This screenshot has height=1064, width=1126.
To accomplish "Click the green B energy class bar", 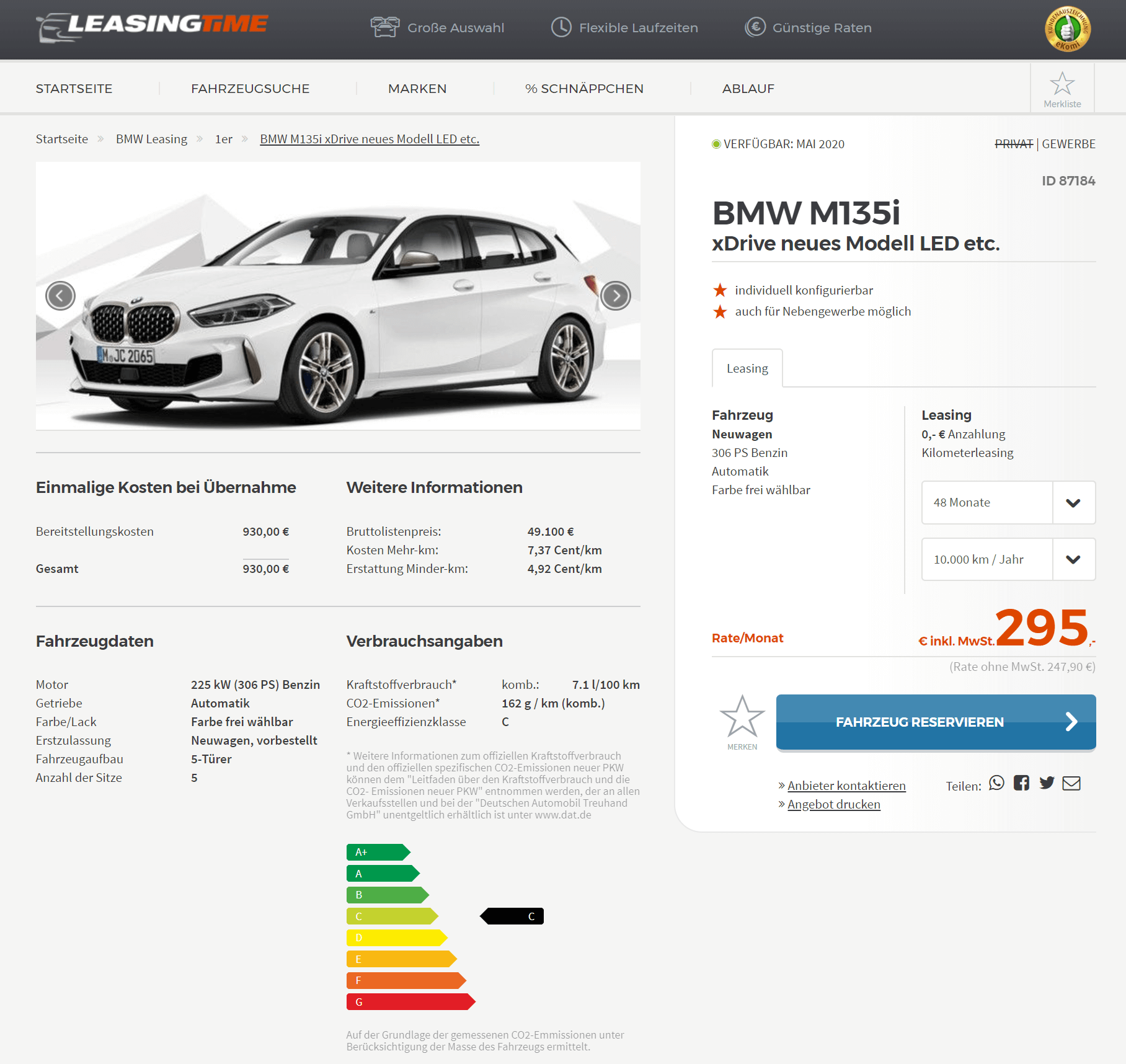I will [x=388, y=895].
